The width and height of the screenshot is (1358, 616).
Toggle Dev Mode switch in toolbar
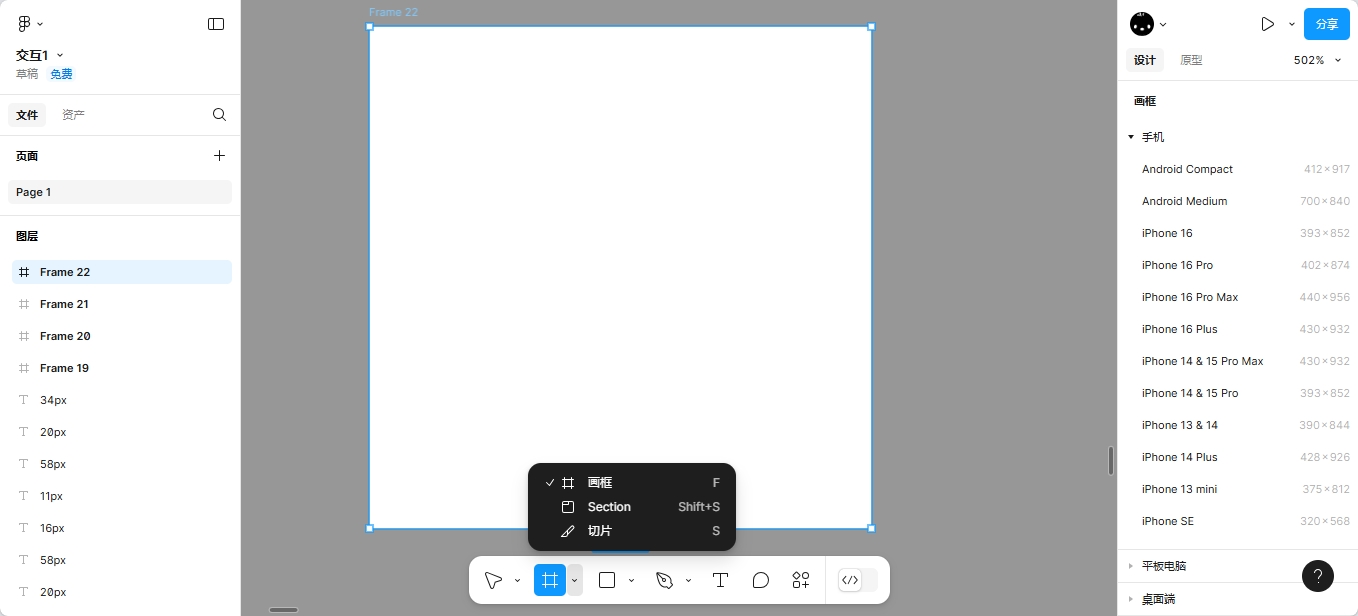pos(857,580)
